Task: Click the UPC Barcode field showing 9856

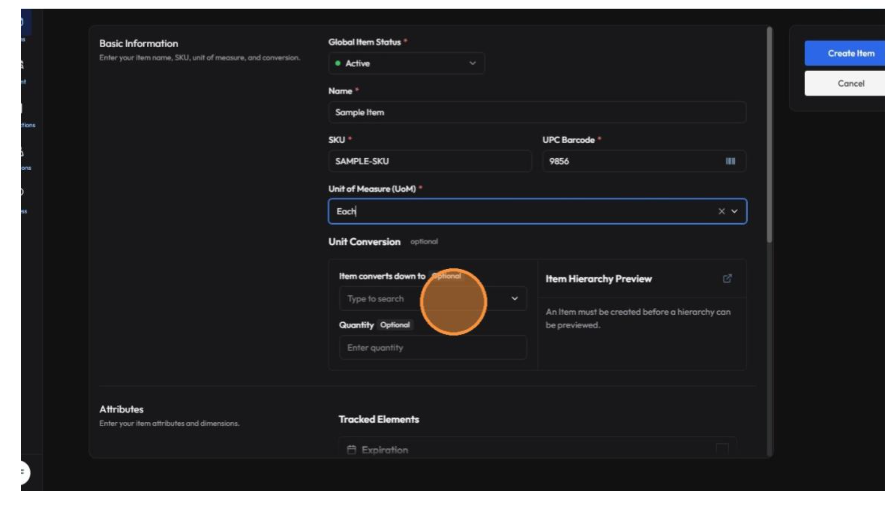Action: coord(644,161)
